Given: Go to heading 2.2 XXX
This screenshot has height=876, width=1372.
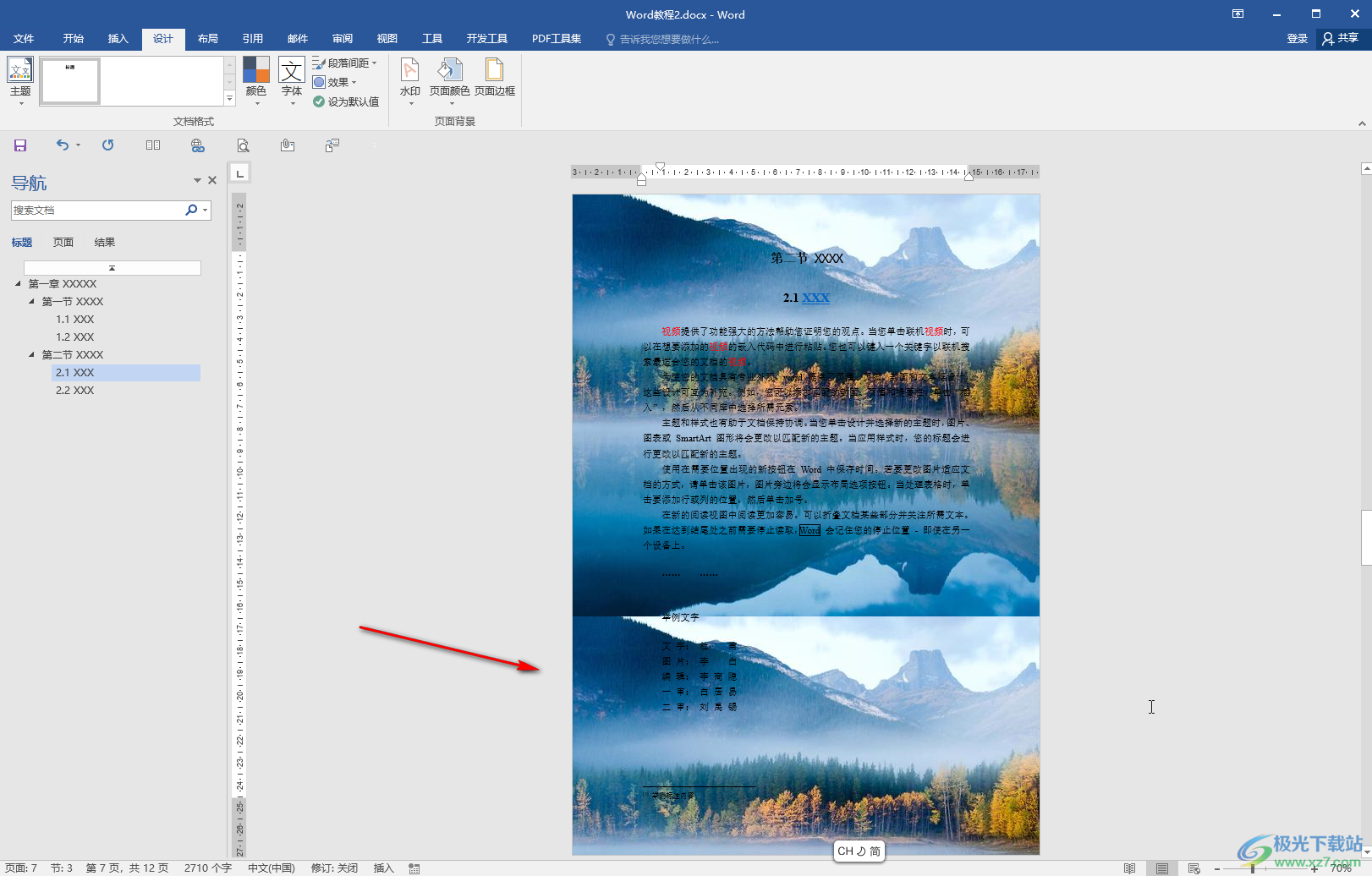Looking at the screenshot, I should [x=75, y=391].
